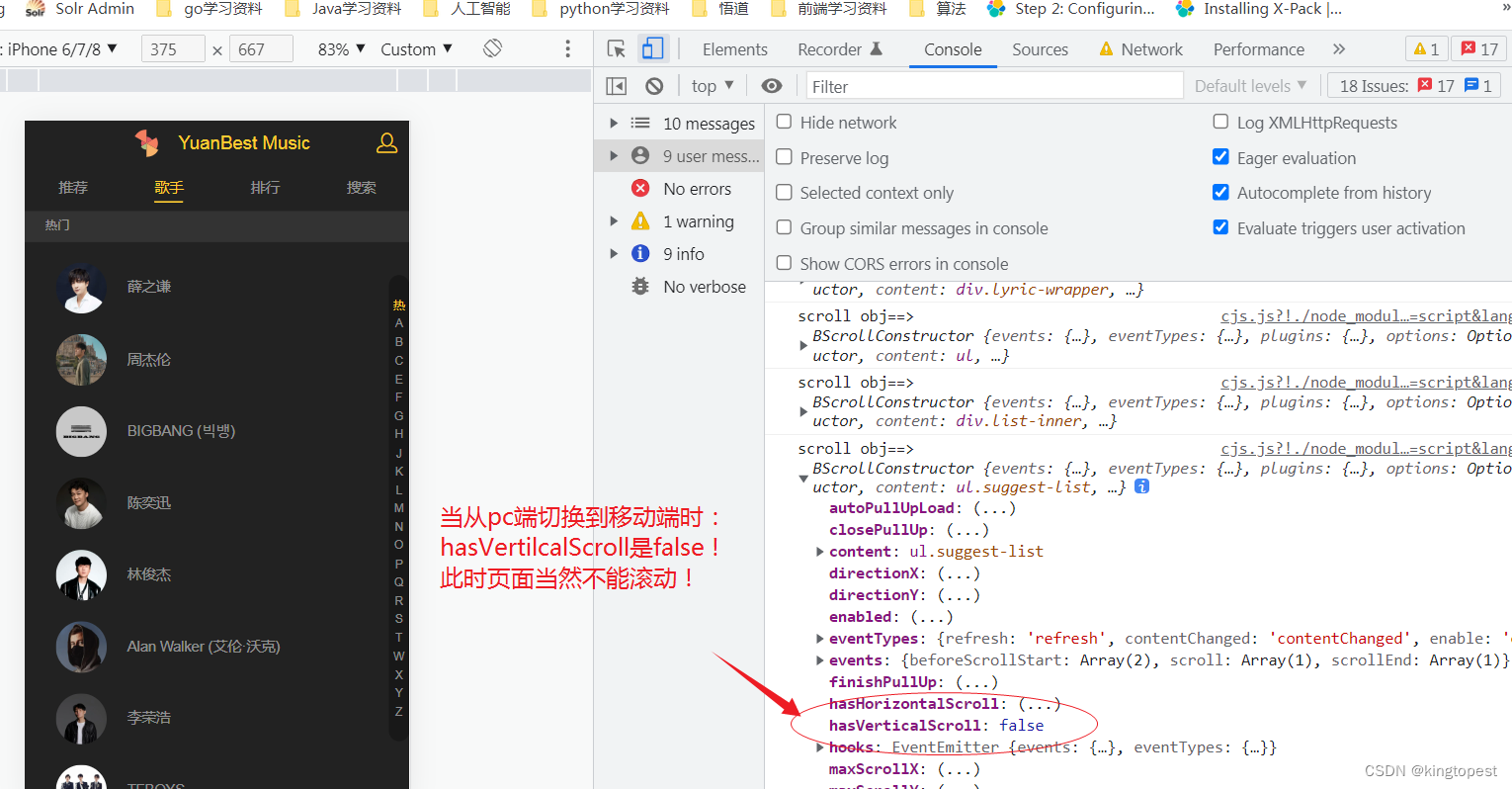Open DevTools three-dot customize menu

pos(566,48)
